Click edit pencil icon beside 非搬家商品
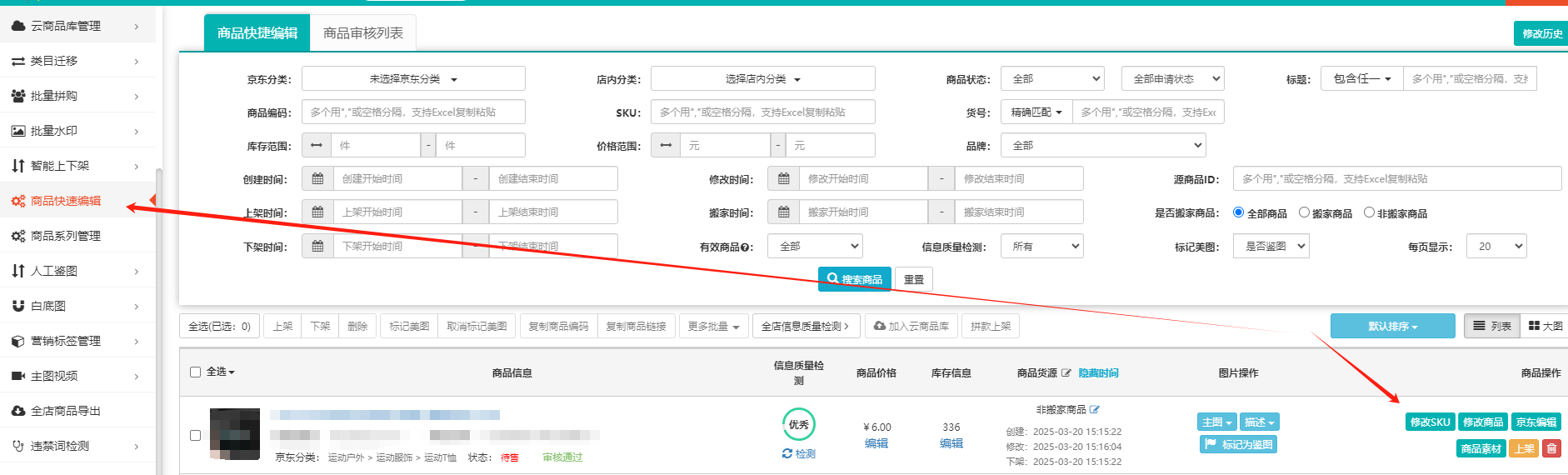1568x475 pixels. (1095, 410)
